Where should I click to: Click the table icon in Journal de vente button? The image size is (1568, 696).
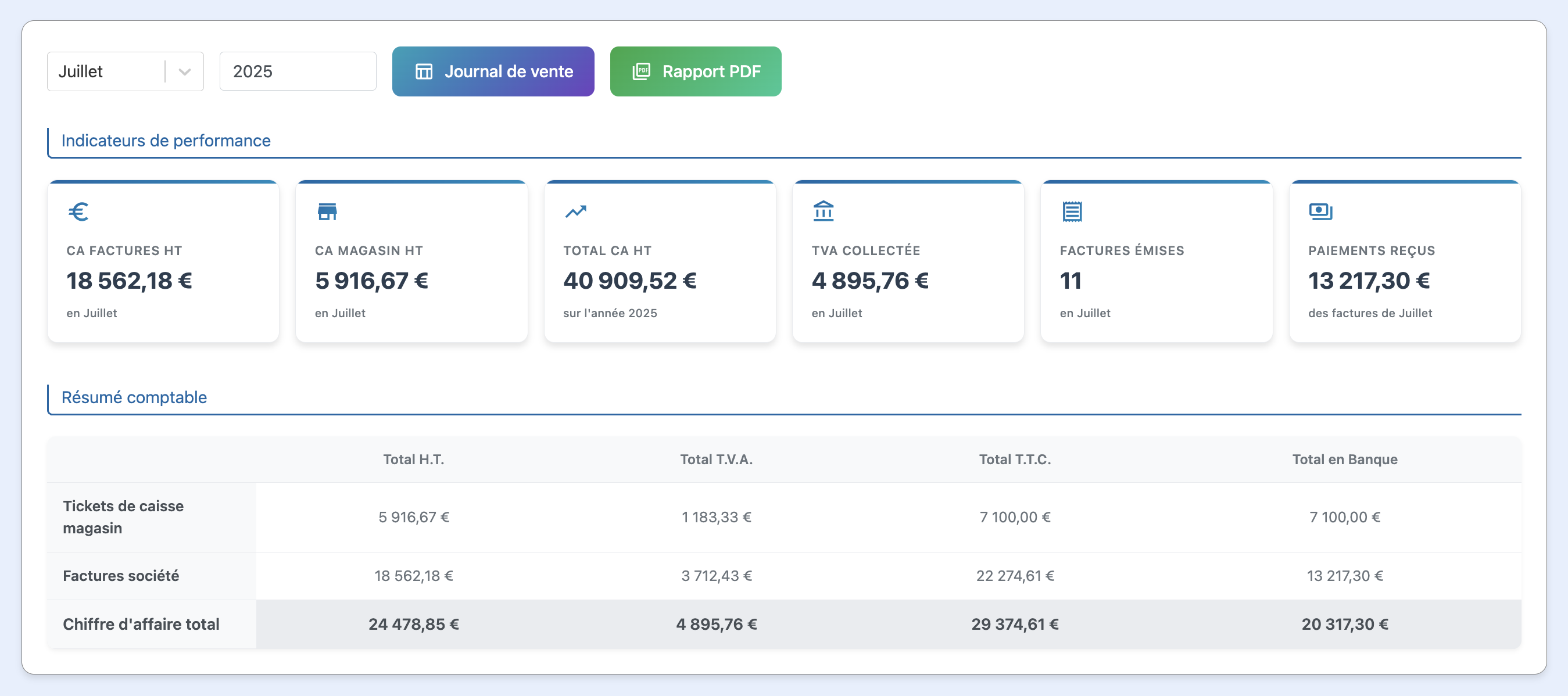click(424, 72)
